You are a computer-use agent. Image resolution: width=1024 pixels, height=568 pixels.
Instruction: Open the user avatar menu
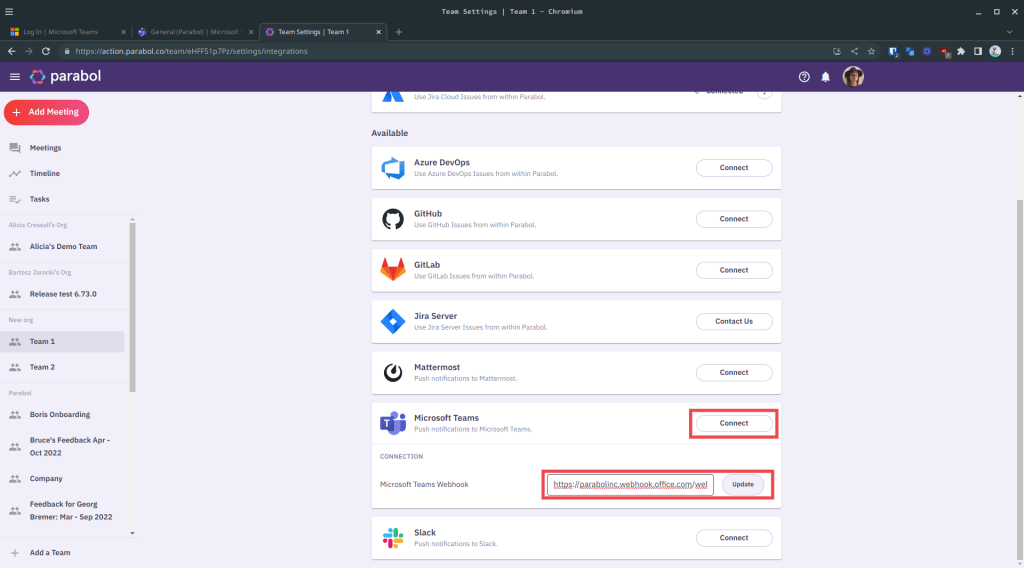(853, 77)
